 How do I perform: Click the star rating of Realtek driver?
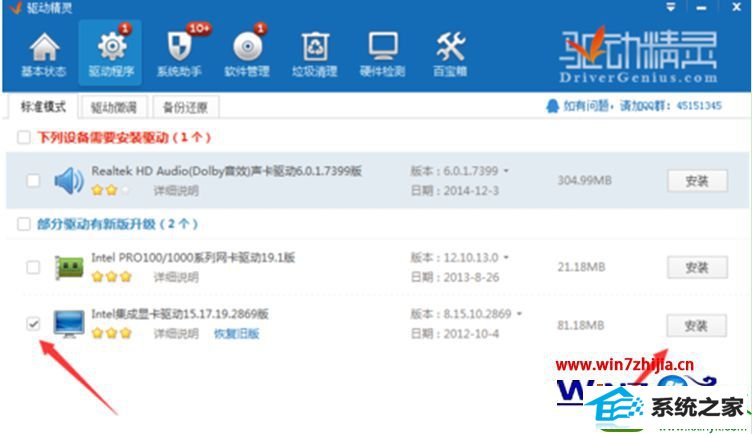pyautogui.click(x=110, y=190)
